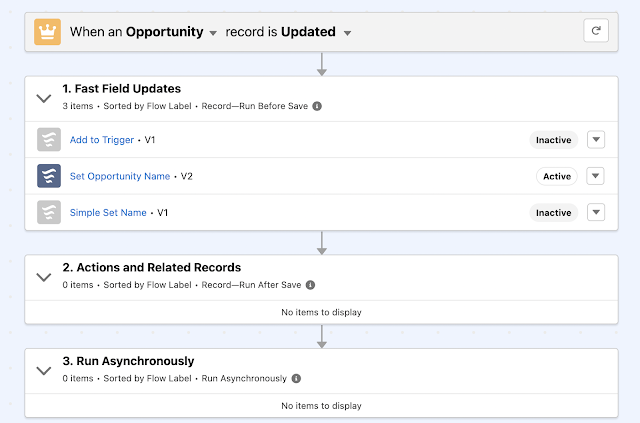Click info icon in Fast Field Updates

317,105
